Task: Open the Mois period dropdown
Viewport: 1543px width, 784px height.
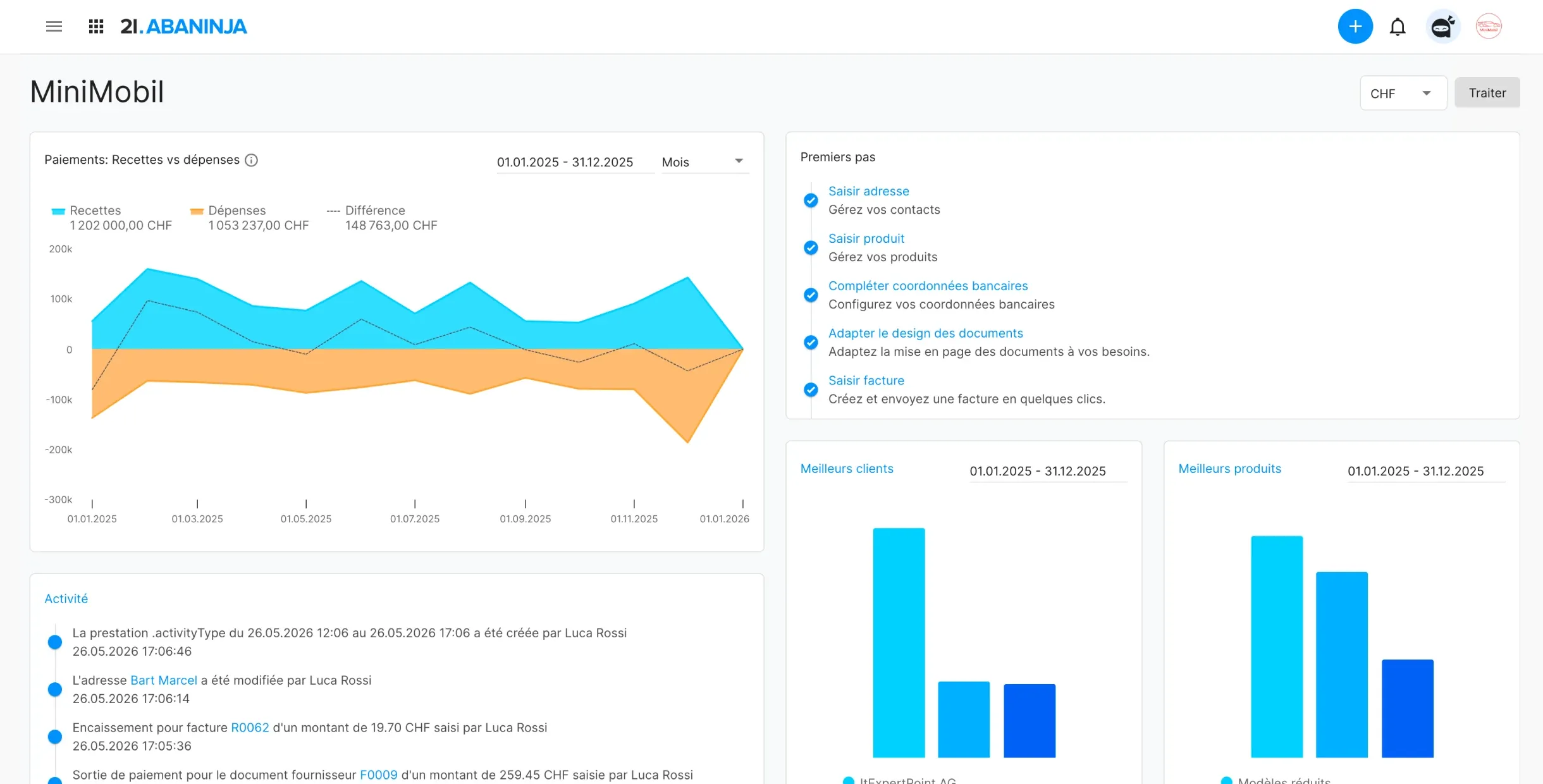Action: 705,162
